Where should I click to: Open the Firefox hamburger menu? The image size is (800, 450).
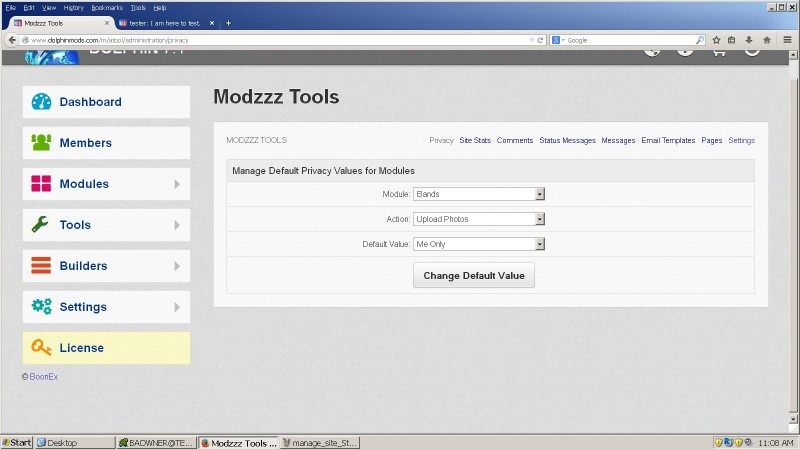coord(787,40)
